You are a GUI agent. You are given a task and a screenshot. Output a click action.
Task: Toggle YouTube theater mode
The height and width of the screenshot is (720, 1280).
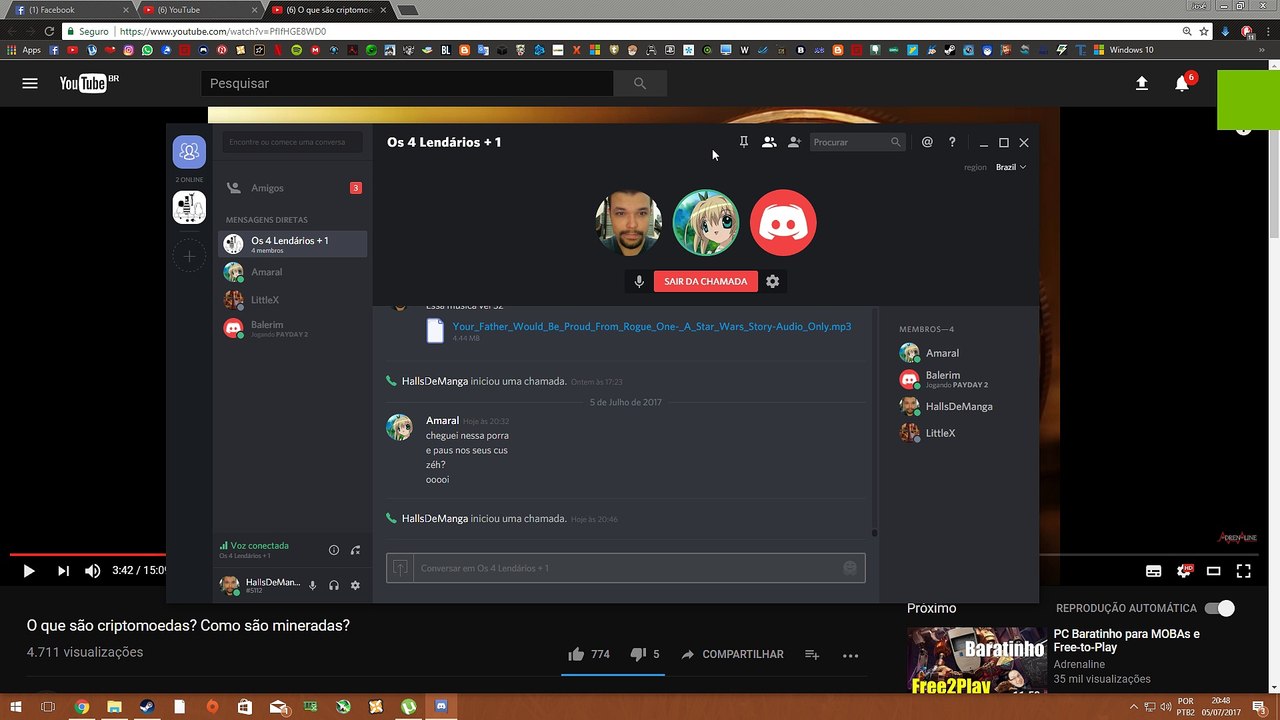[x=1214, y=571]
